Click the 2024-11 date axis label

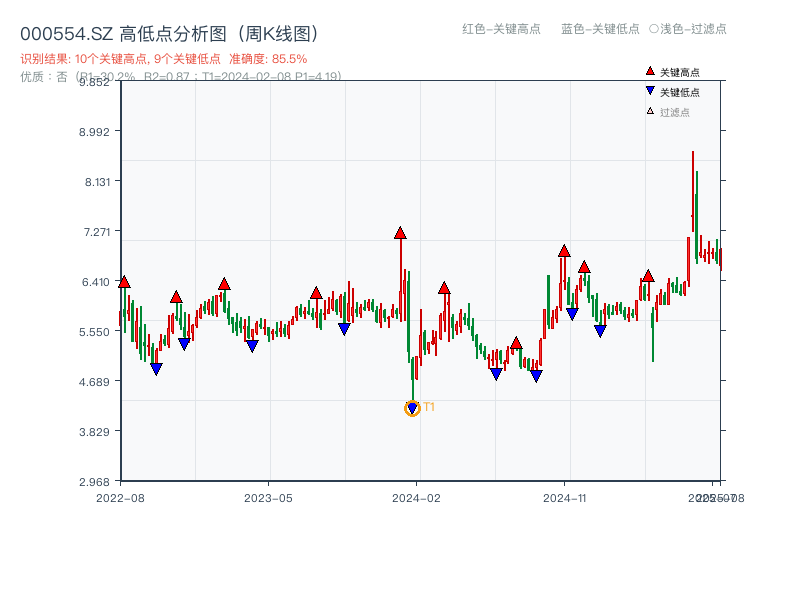click(x=564, y=498)
